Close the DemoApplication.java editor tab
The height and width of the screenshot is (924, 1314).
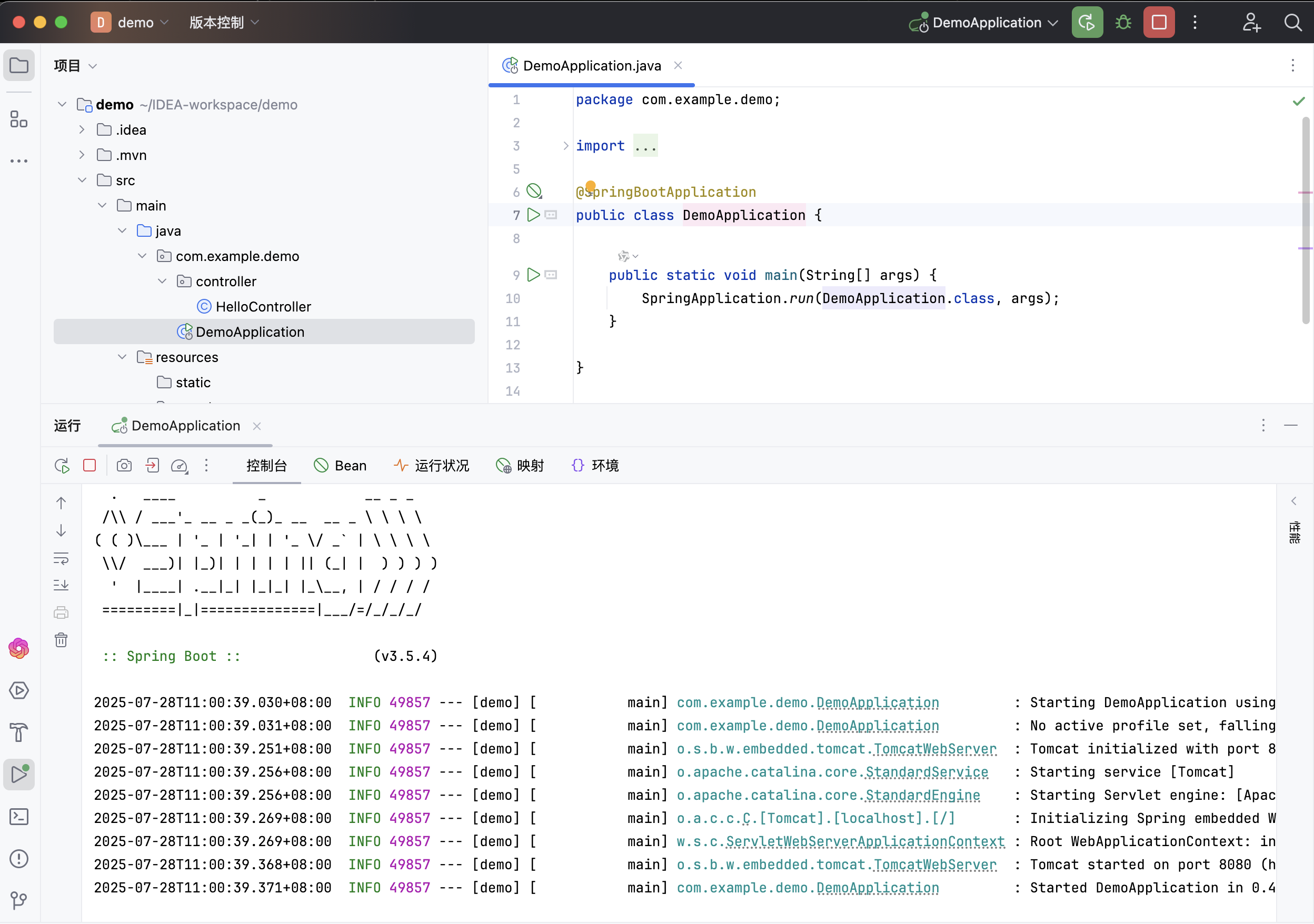click(x=678, y=65)
